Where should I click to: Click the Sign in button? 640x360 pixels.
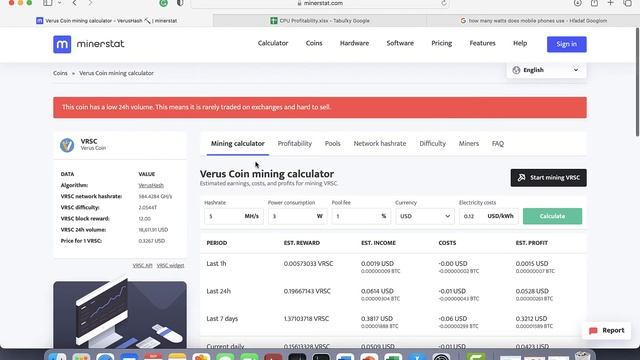click(567, 44)
